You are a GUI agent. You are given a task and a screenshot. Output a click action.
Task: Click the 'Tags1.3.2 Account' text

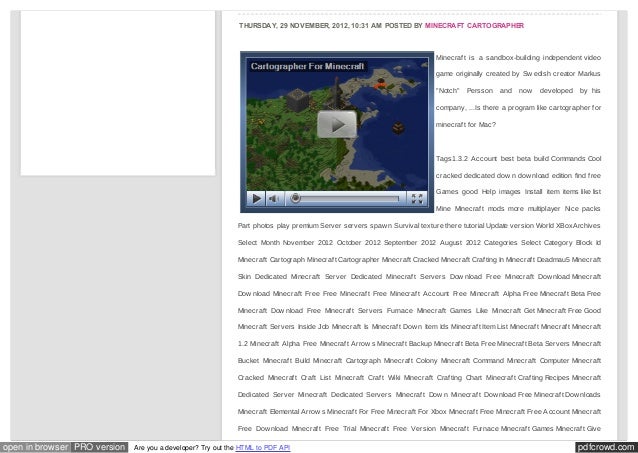[x=466, y=158]
